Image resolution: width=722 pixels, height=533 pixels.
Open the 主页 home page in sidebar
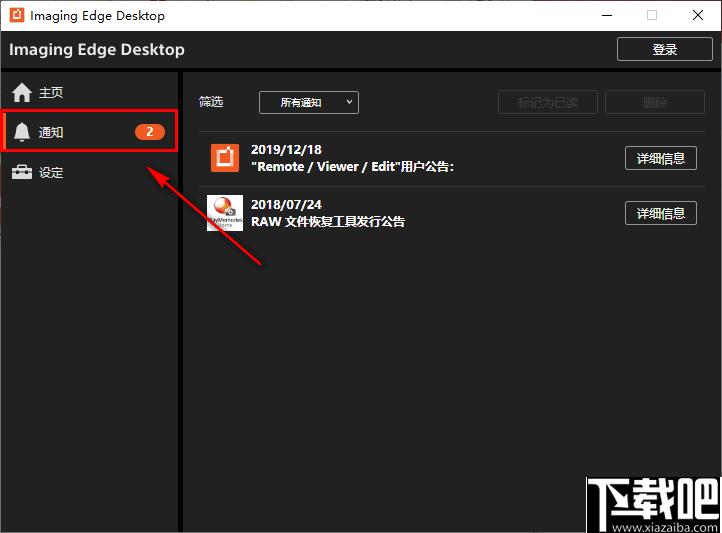click(89, 92)
